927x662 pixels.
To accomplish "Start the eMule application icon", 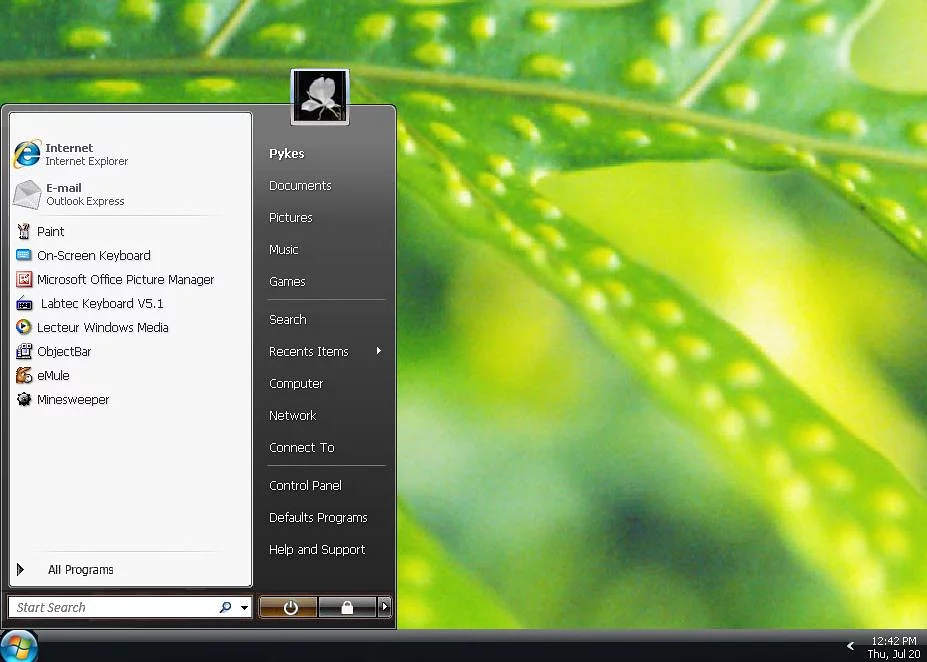I will point(25,376).
